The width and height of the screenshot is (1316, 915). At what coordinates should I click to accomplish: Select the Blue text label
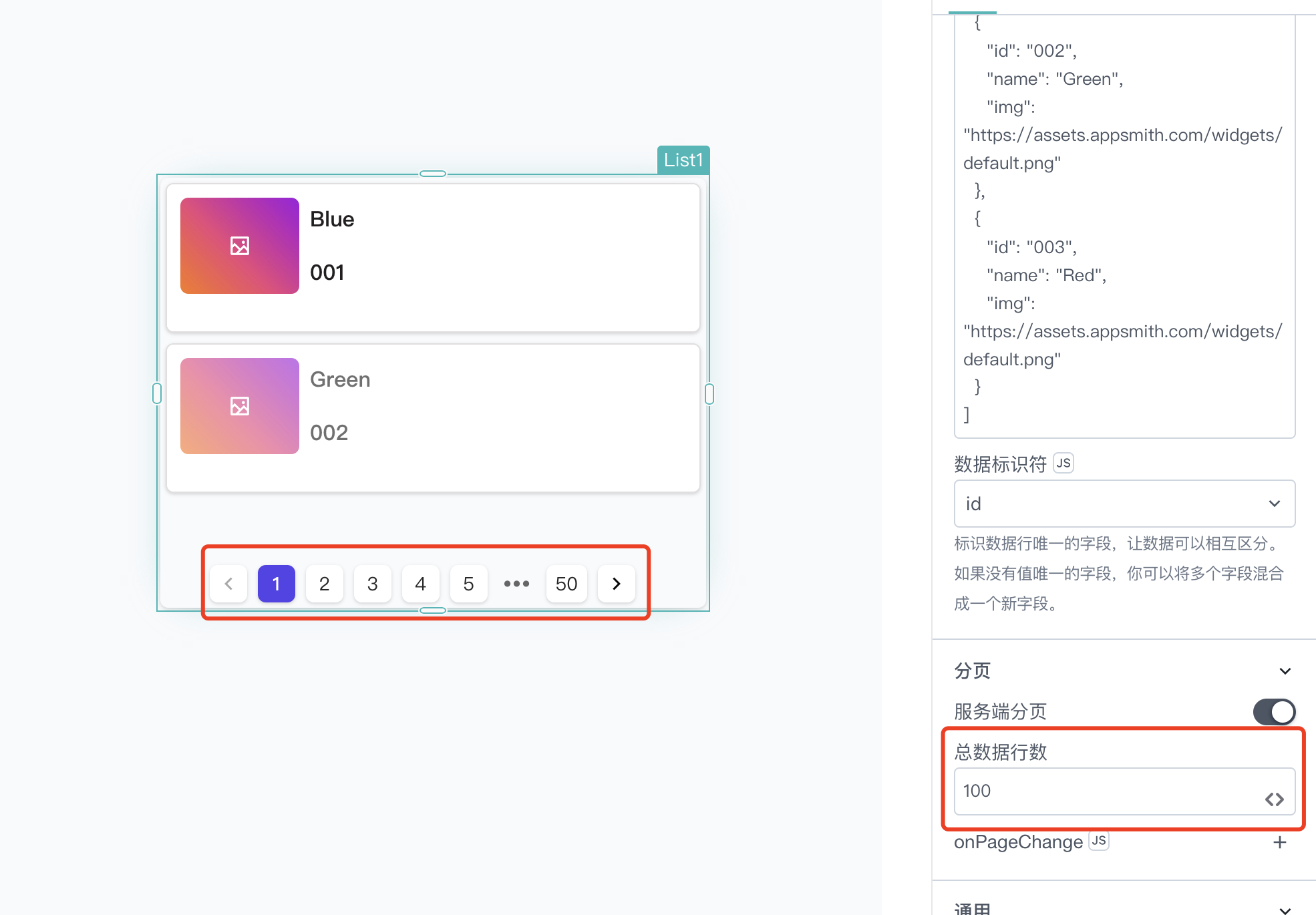pos(332,219)
